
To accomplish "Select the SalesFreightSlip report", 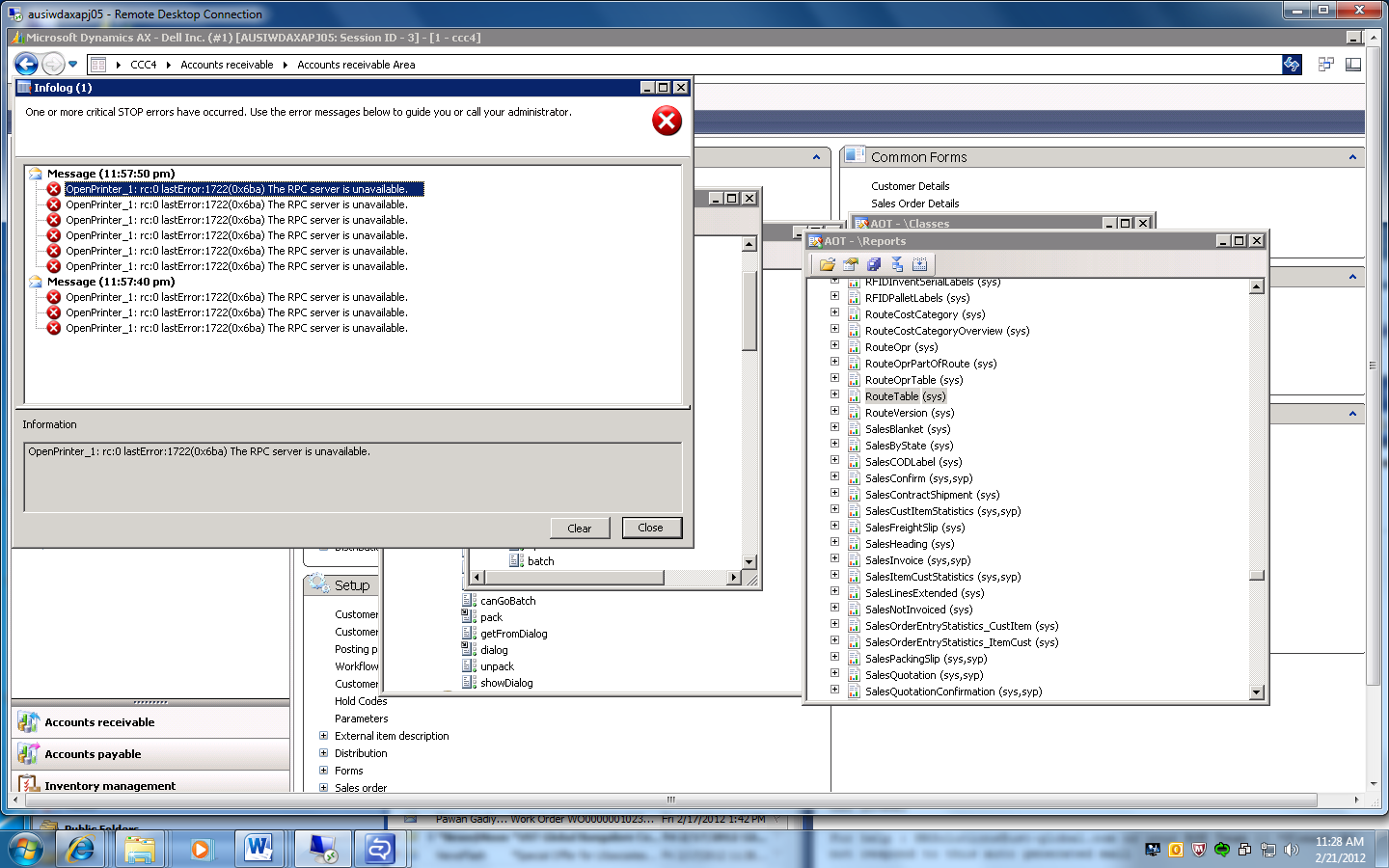I will coord(914,528).
